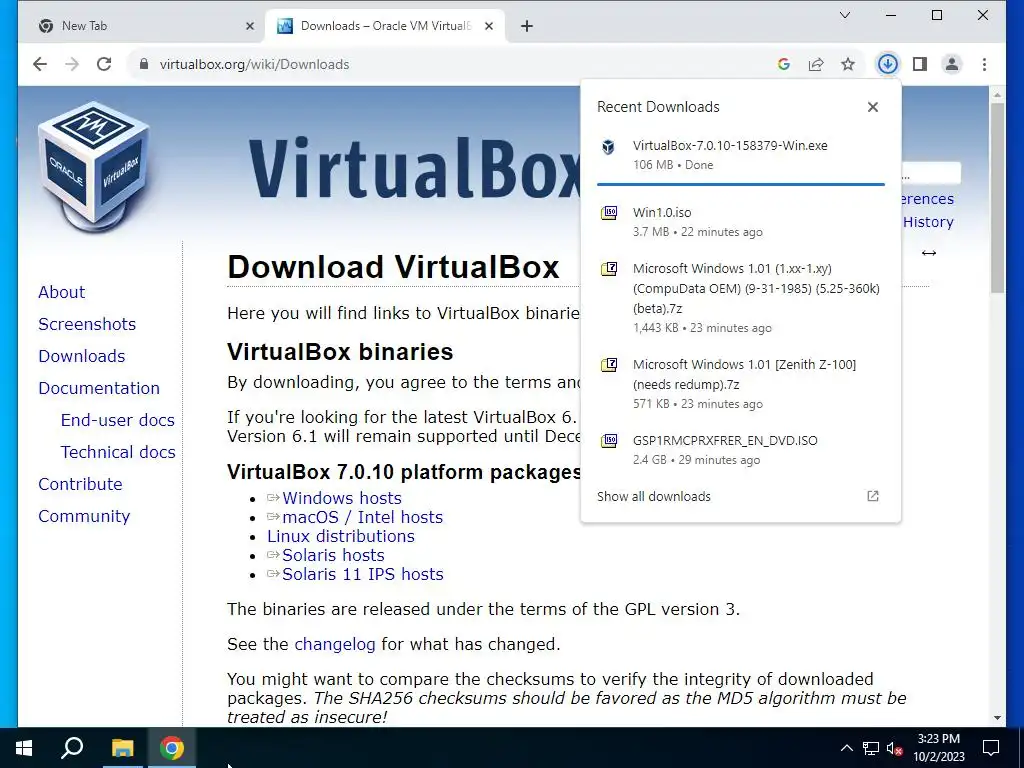Open End-user docs link
This screenshot has height=768, width=1024.
[x=118, y=420]
